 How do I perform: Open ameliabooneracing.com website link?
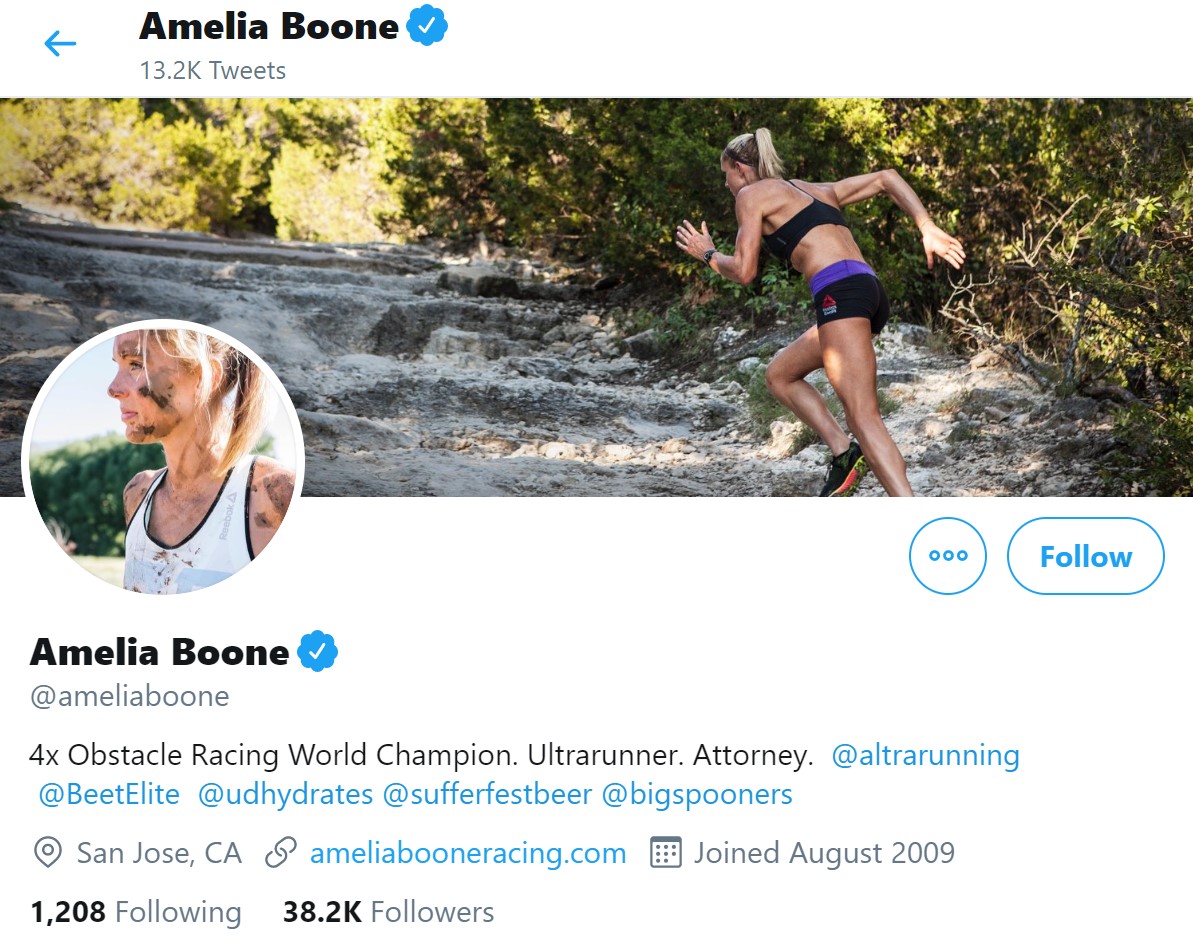pos(468,853)
